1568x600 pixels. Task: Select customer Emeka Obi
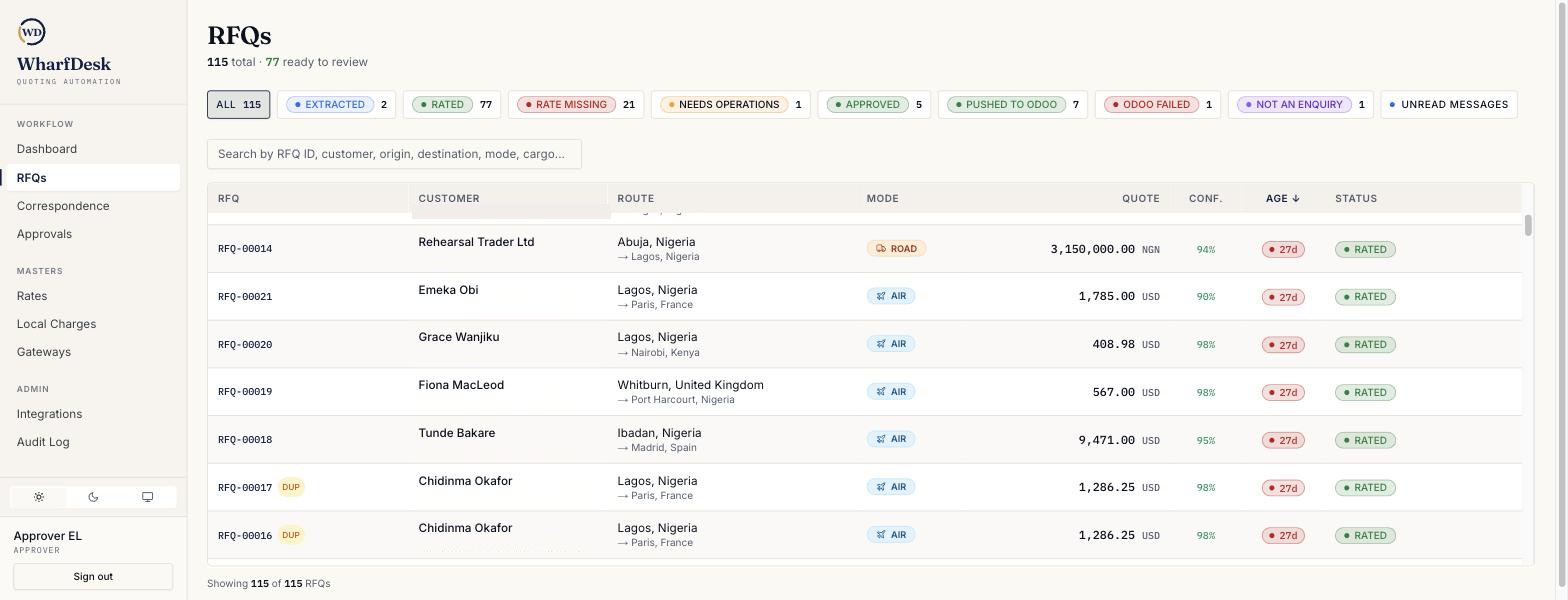448,290
